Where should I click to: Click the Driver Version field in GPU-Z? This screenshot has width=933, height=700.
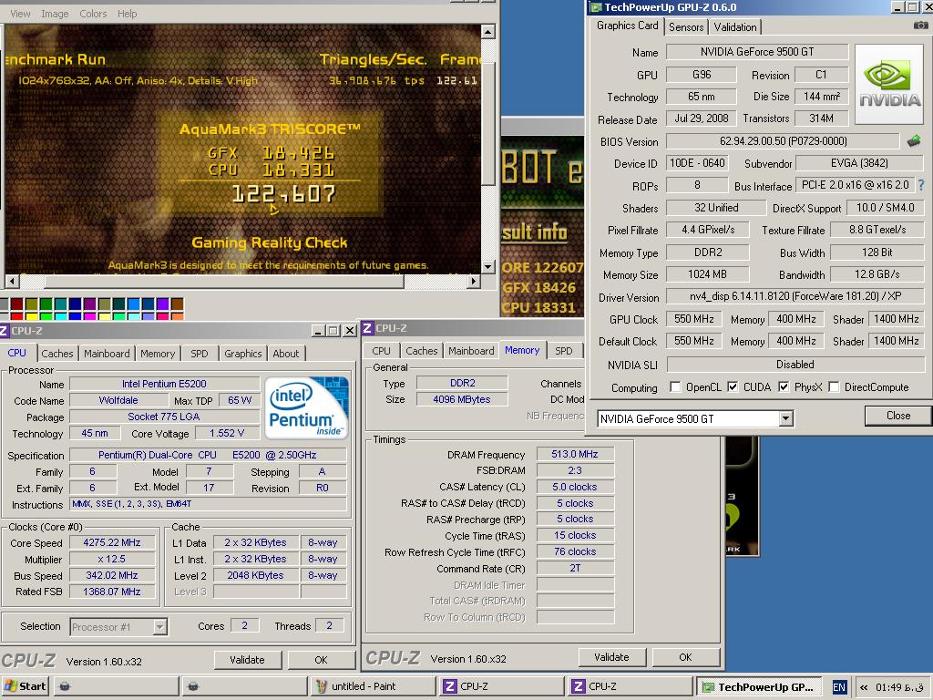click(x=795, y=296)
